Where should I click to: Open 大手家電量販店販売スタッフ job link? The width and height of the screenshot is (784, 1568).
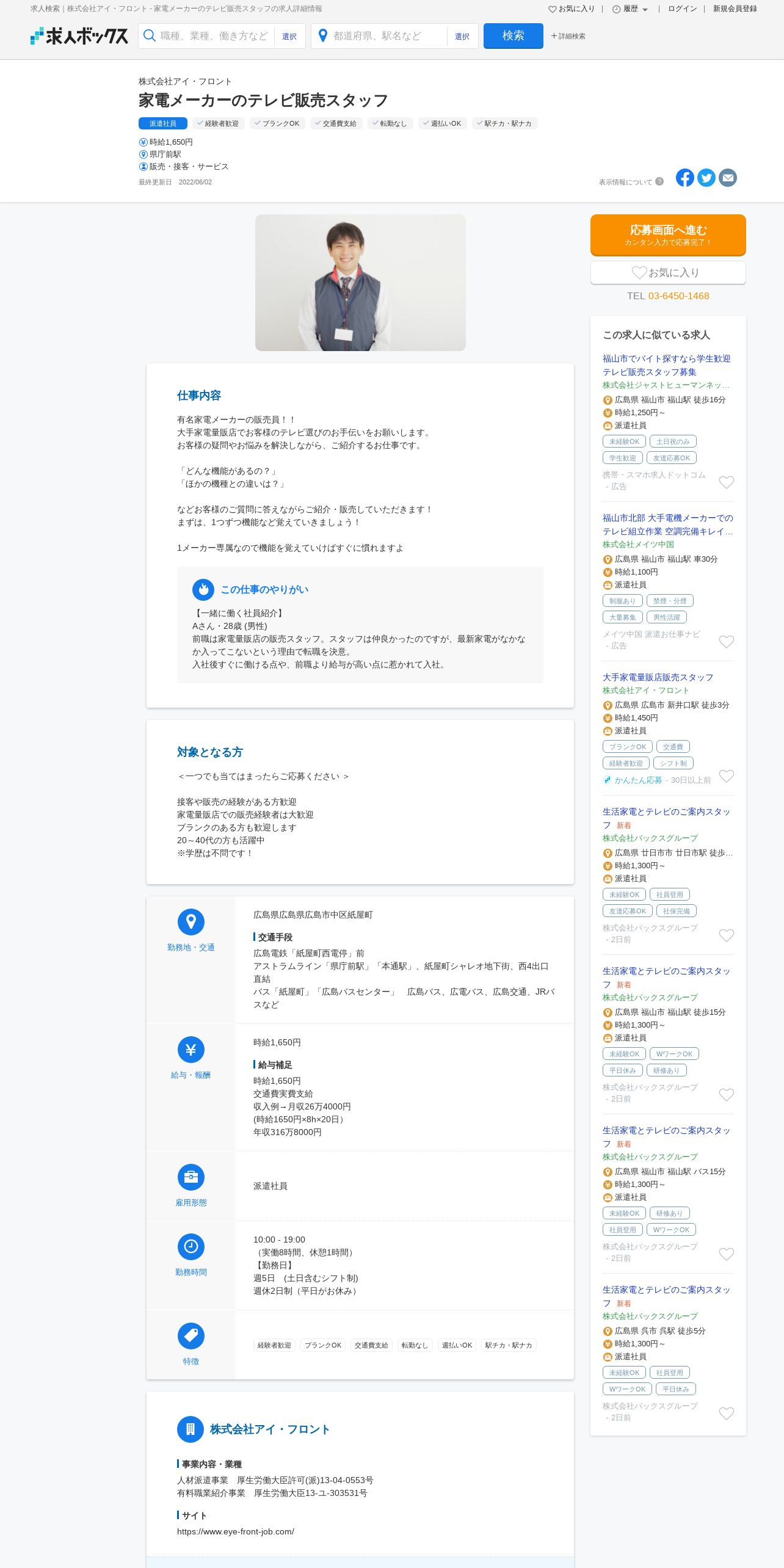coord(658,677)
